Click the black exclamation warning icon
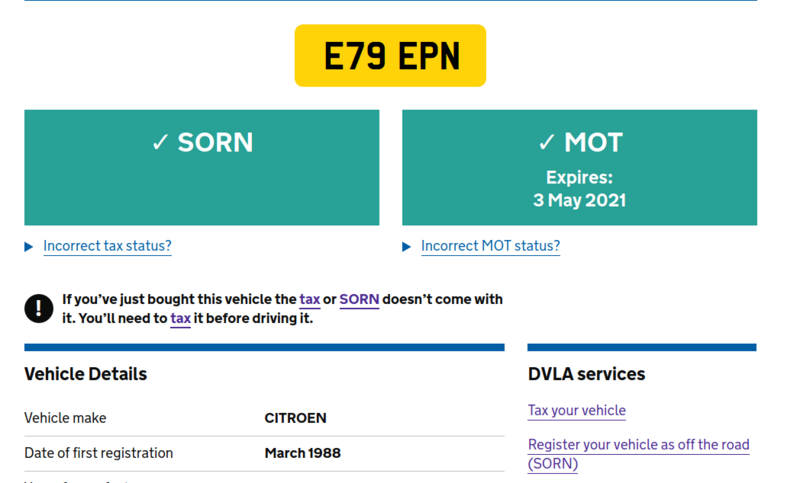The width and height of the screenshot is (800, 483). pyautogui.click(x=39, y=308)
